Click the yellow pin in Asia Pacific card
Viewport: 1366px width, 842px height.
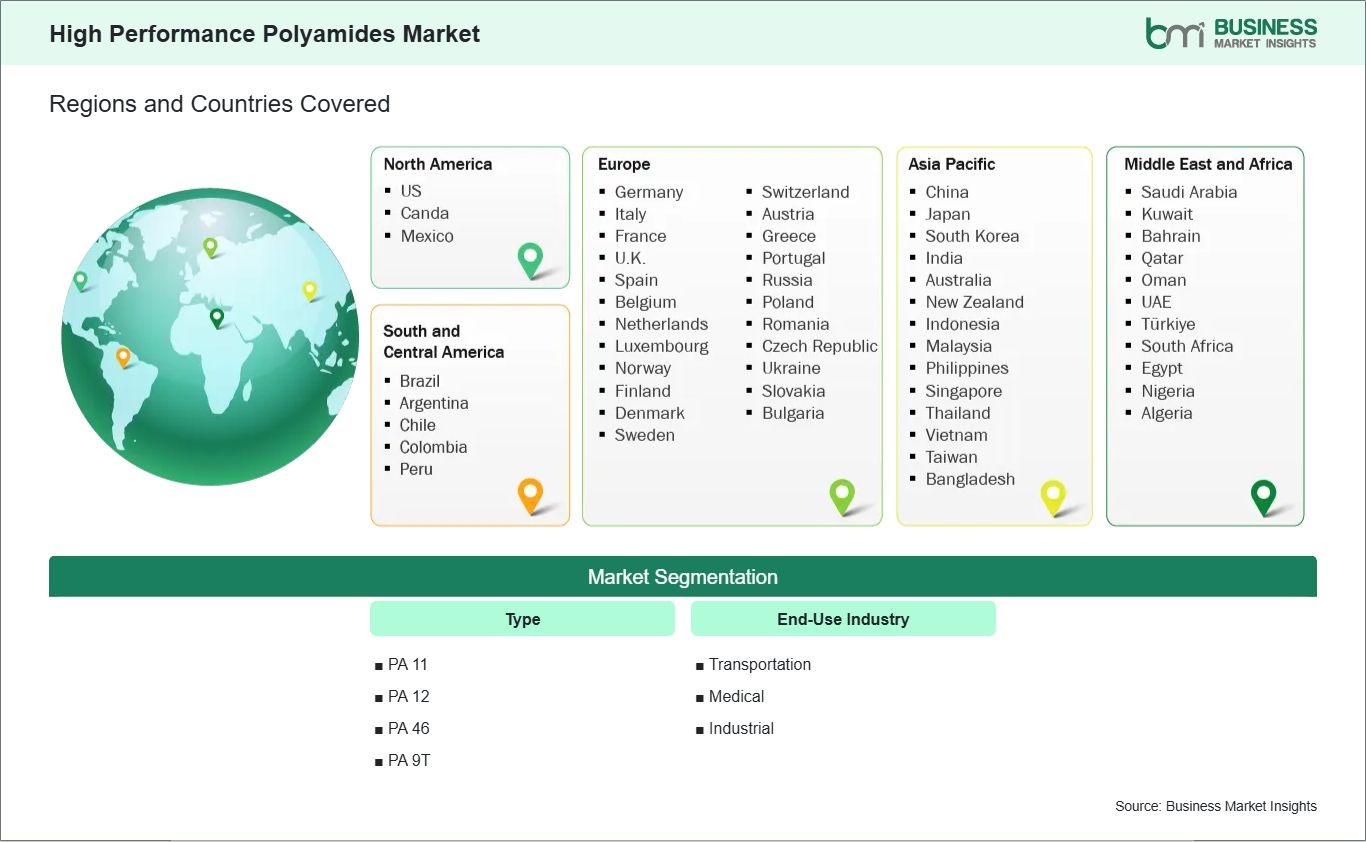coord(1053,495)
